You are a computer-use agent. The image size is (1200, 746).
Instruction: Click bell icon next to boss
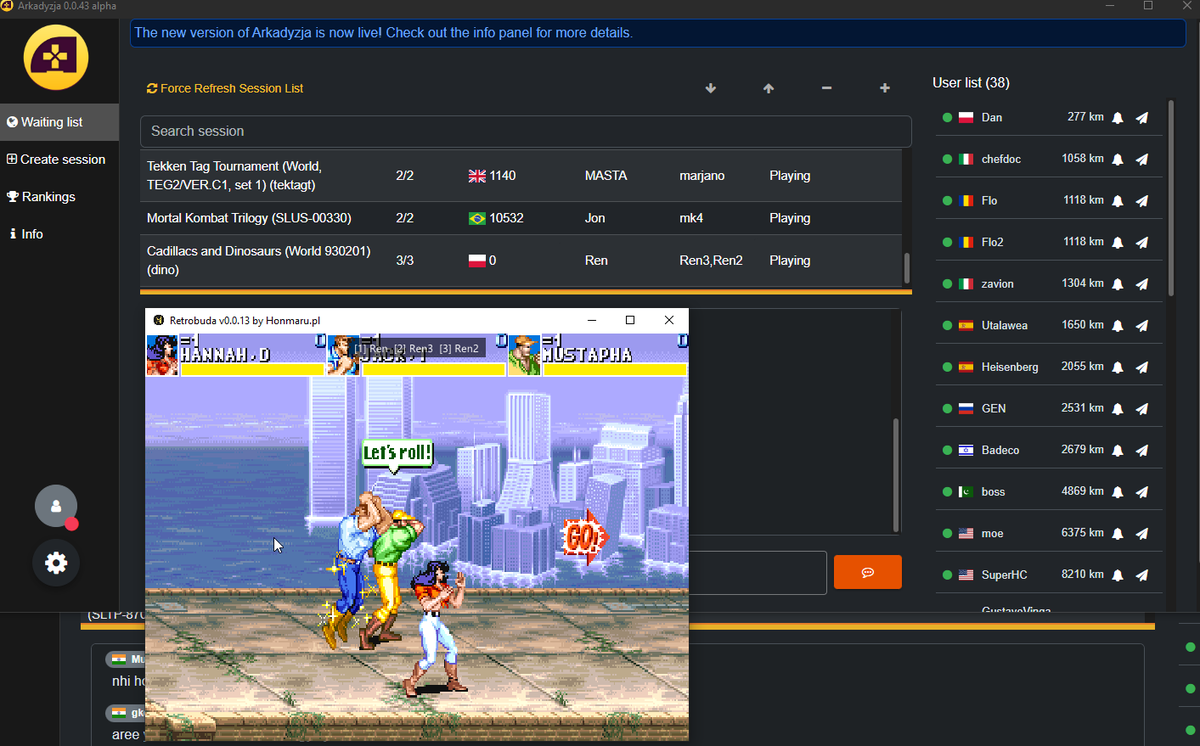pos(1118,492)
